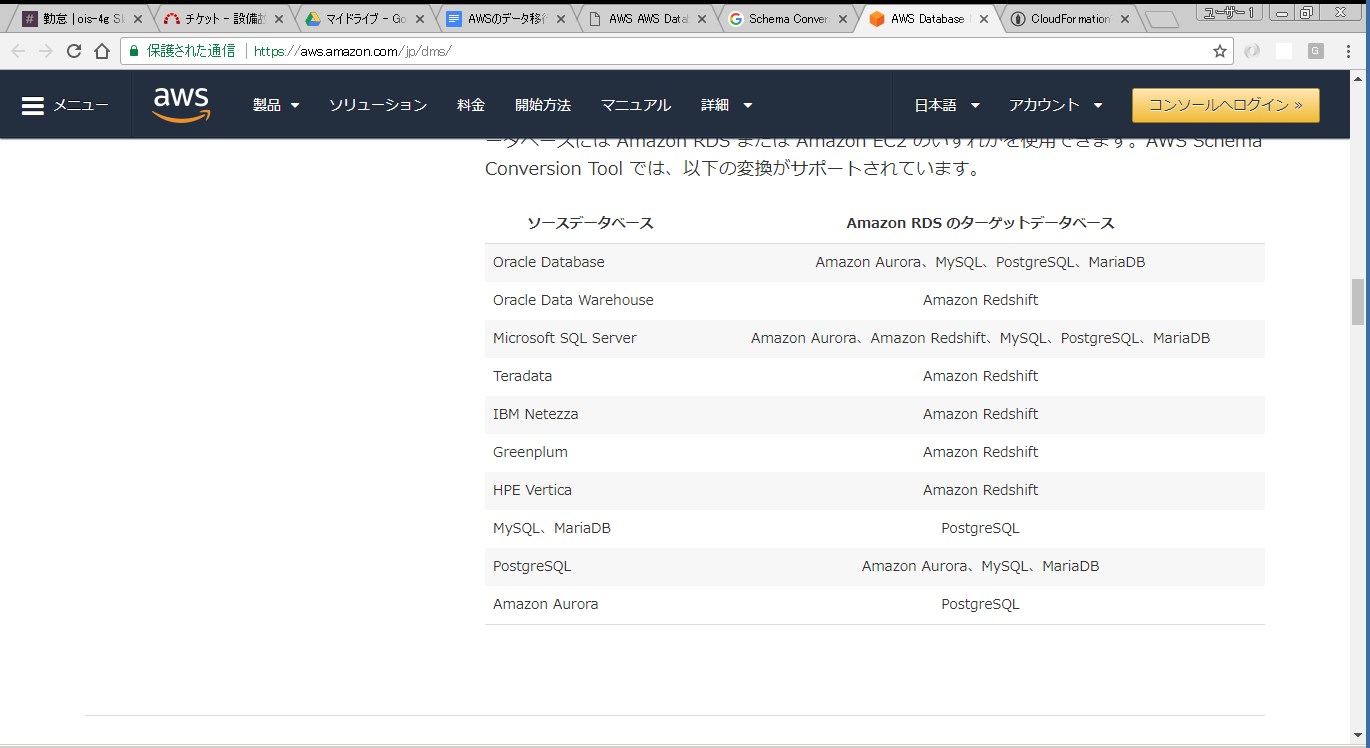The width and height of the screenshot is (1370, 748).
Task: Select the PostgreSQL source cell
Action: [x=532, y=566]
